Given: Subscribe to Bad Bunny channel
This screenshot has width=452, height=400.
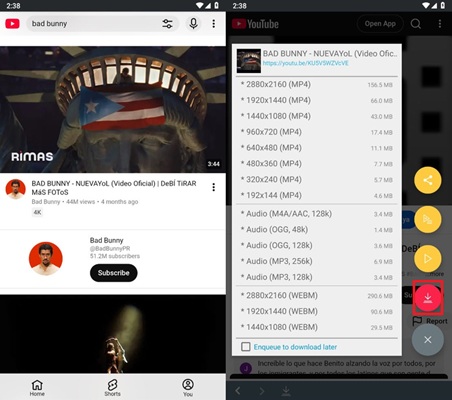Looking at the screenshot, I should [114, 273].
